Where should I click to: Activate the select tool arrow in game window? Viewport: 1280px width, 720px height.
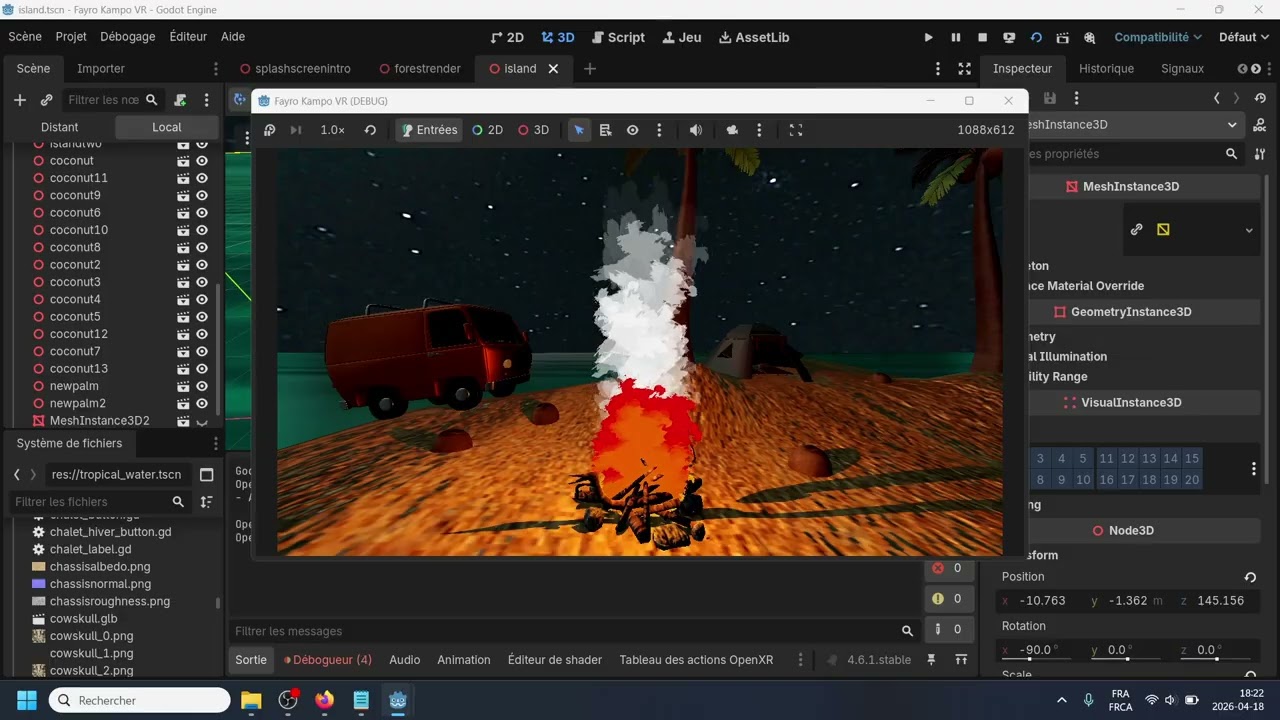point(579,130)
